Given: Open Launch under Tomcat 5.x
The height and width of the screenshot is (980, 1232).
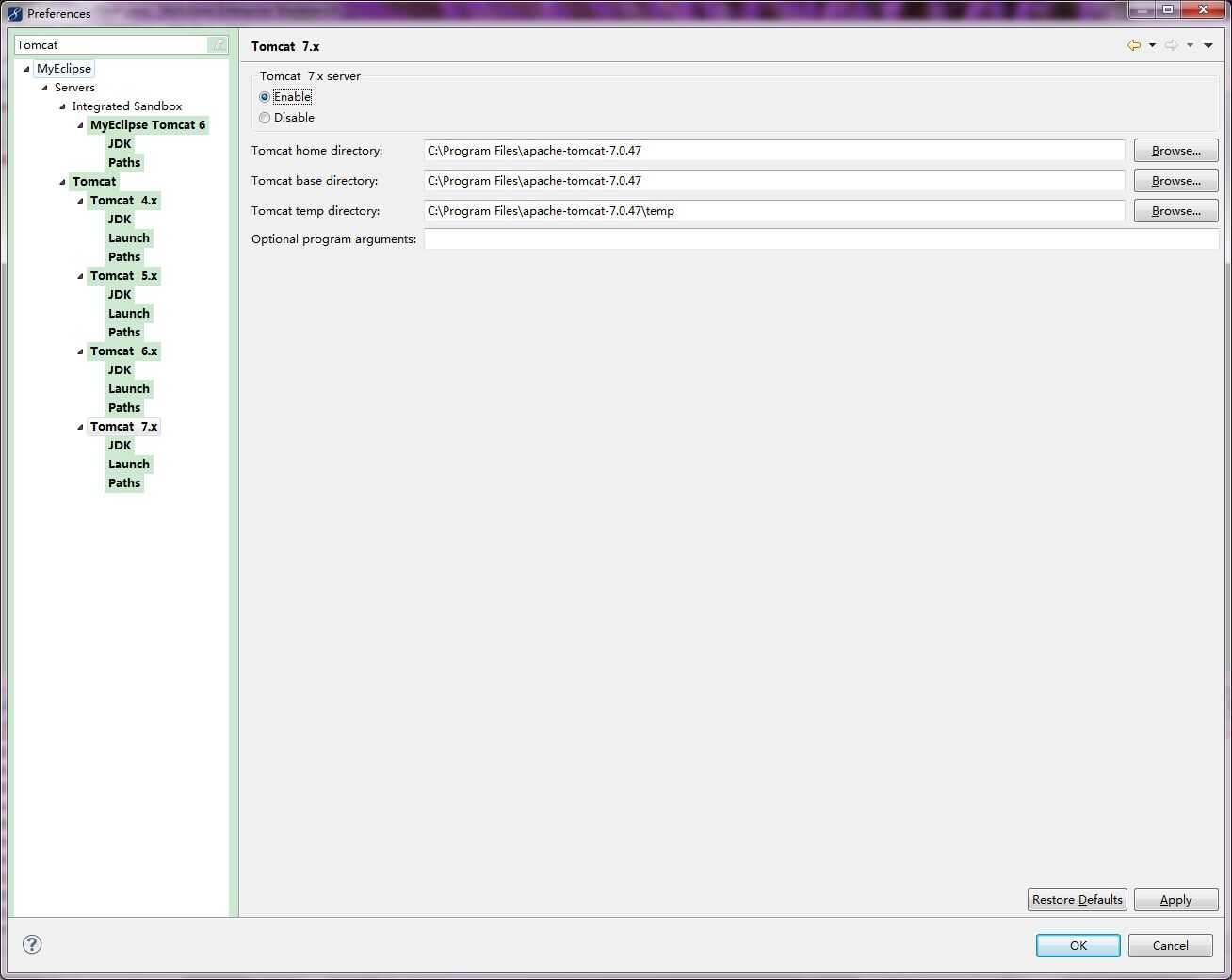Looking at the screenshot, I should tap(129, 314).
